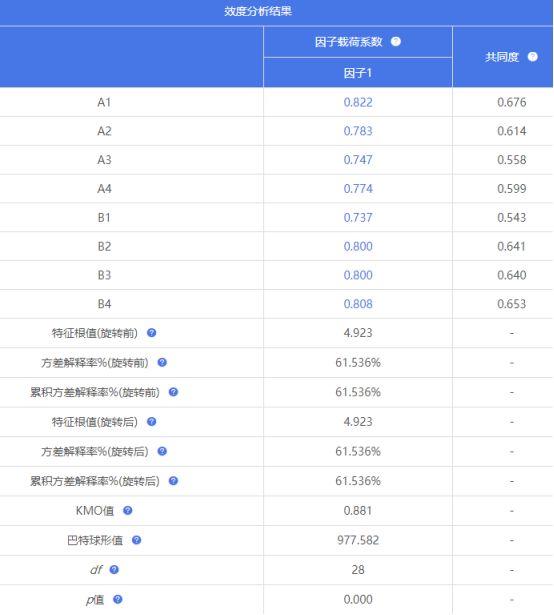Click help icon next to 累积方差解释率%(旋转前)
This screenshot has height=615, width=554.
point(173,392)
